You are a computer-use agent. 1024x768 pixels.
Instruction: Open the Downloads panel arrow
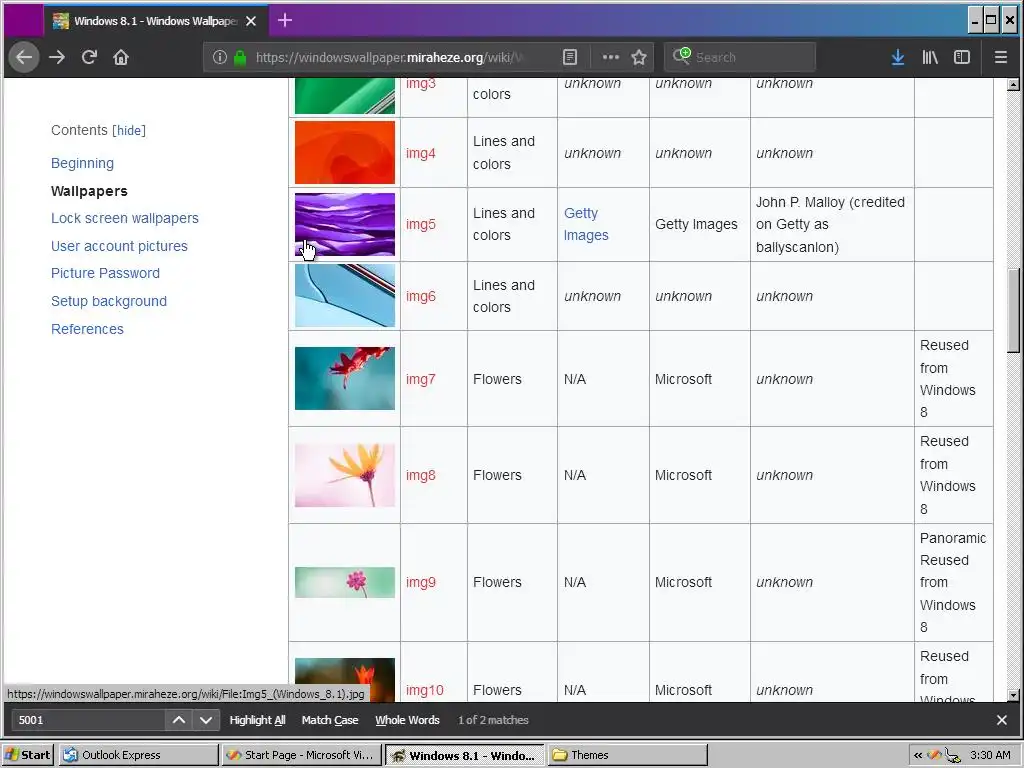click(898, 57)
